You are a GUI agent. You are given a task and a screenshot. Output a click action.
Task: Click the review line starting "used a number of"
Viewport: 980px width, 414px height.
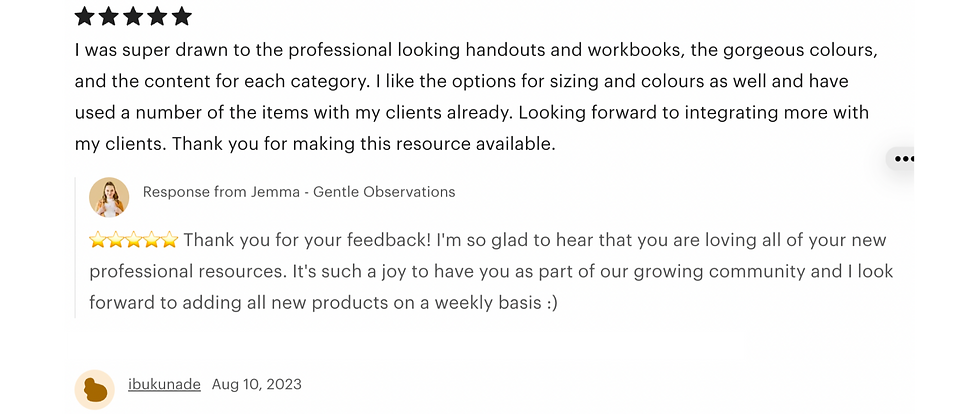coord(471,112)
